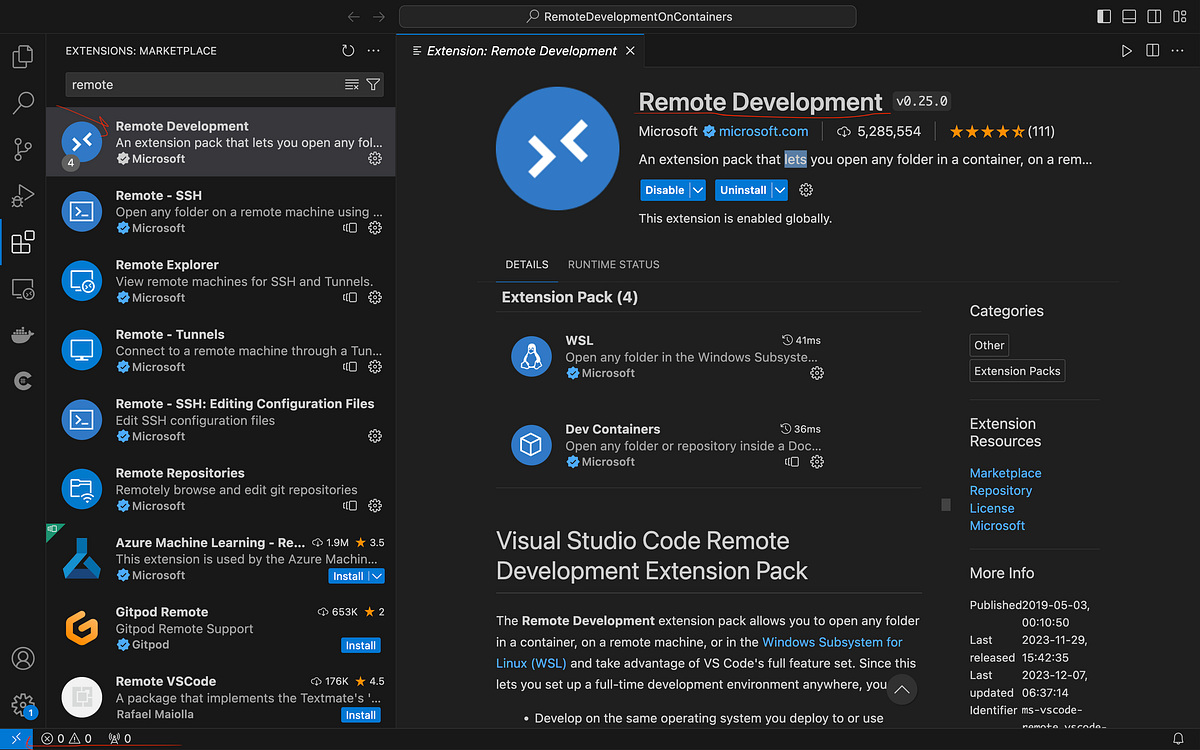Open Remote Explorer in activity bar

(x=22, y=289)
